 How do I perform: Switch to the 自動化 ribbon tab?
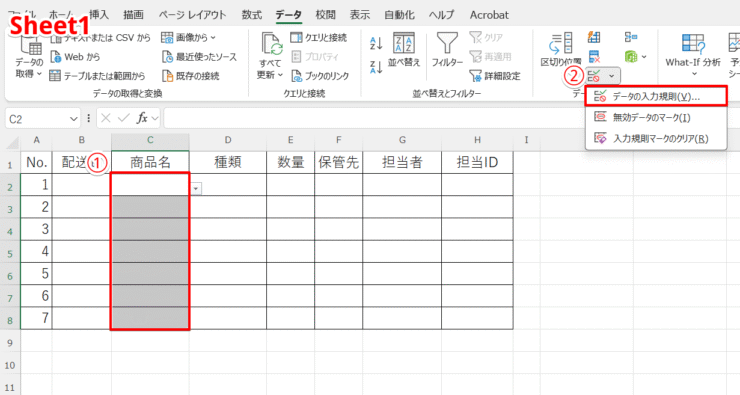pyautogui.click(x=399, y=15)
